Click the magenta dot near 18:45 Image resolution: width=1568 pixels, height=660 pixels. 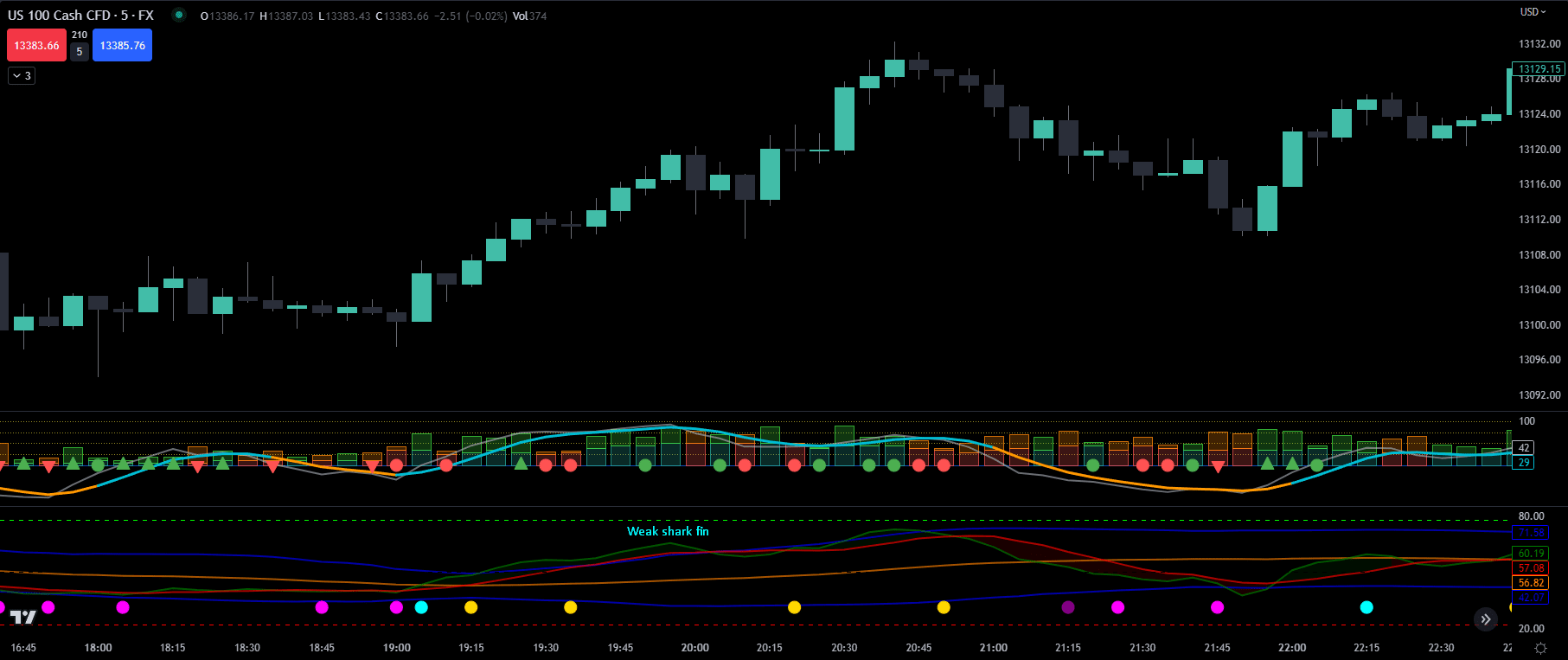point(322,607)
